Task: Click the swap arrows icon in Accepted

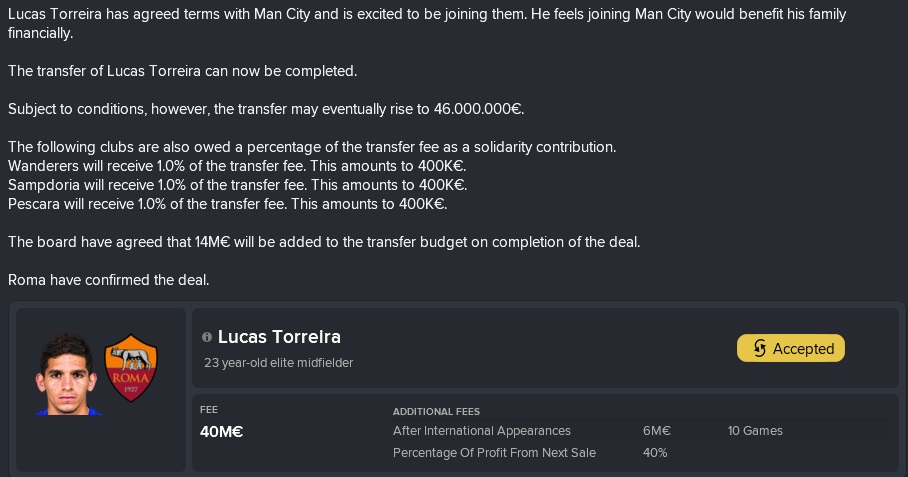Action: [760, 348]
